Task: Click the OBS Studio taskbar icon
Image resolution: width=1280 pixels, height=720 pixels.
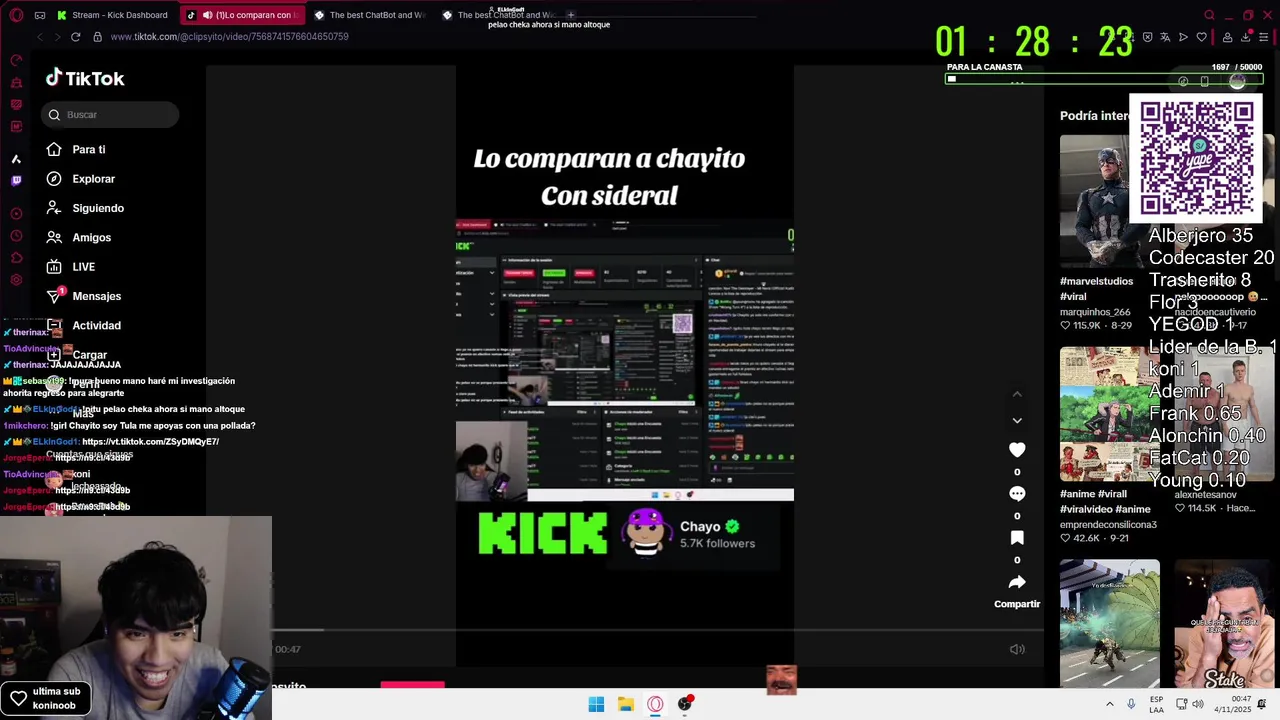Action: pos(685,704)
